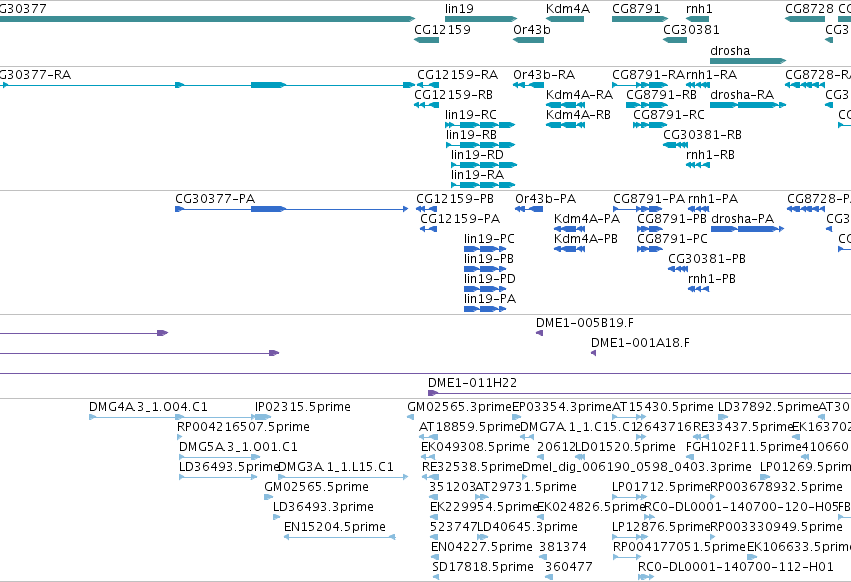The image size is (851, 582).
Task: Click the CG30381 gene glyph
Action: pyautogui.click(x=675, y=40)
